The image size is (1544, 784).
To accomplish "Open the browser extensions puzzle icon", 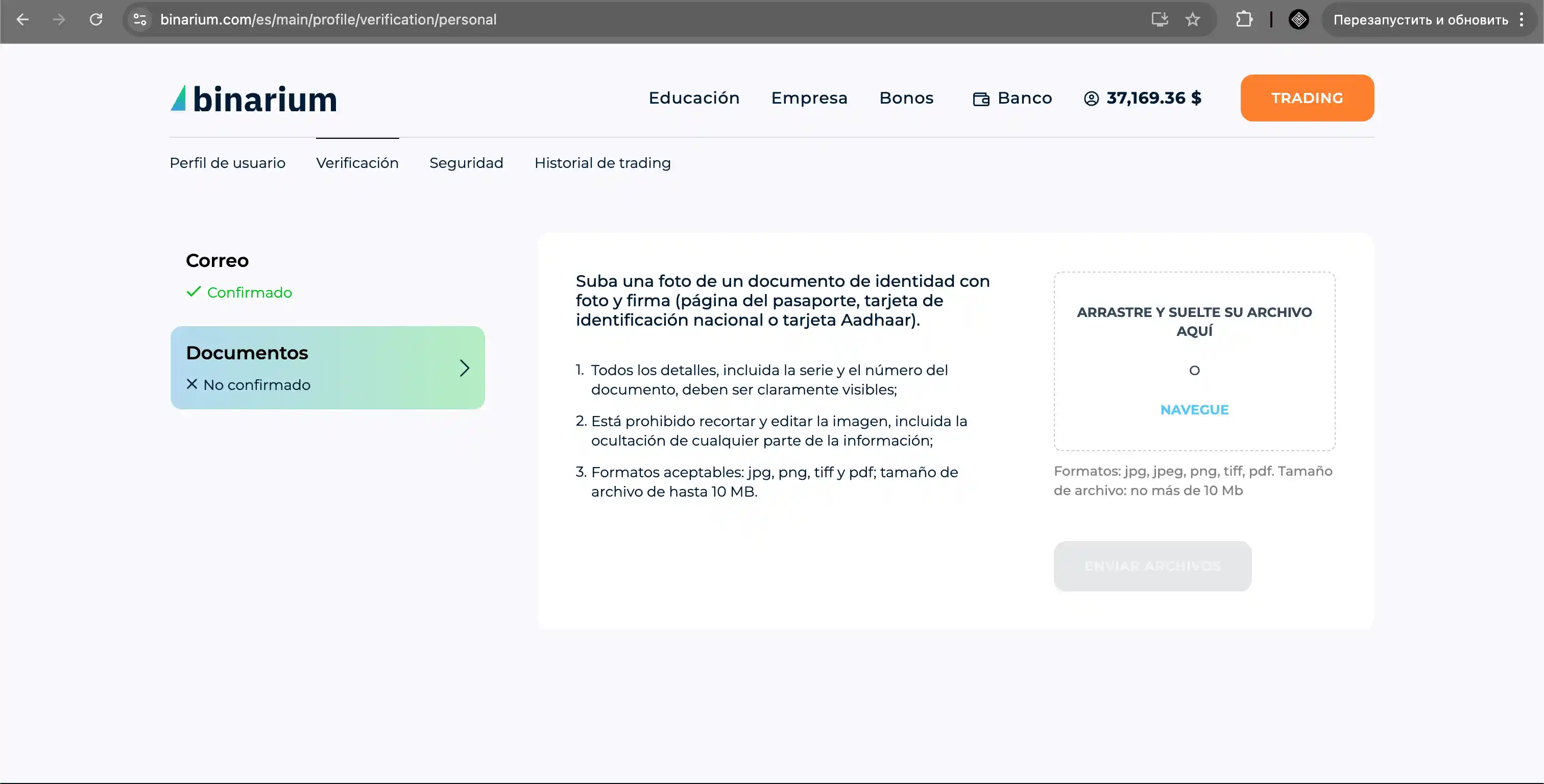I will [x=1244, y=19].
